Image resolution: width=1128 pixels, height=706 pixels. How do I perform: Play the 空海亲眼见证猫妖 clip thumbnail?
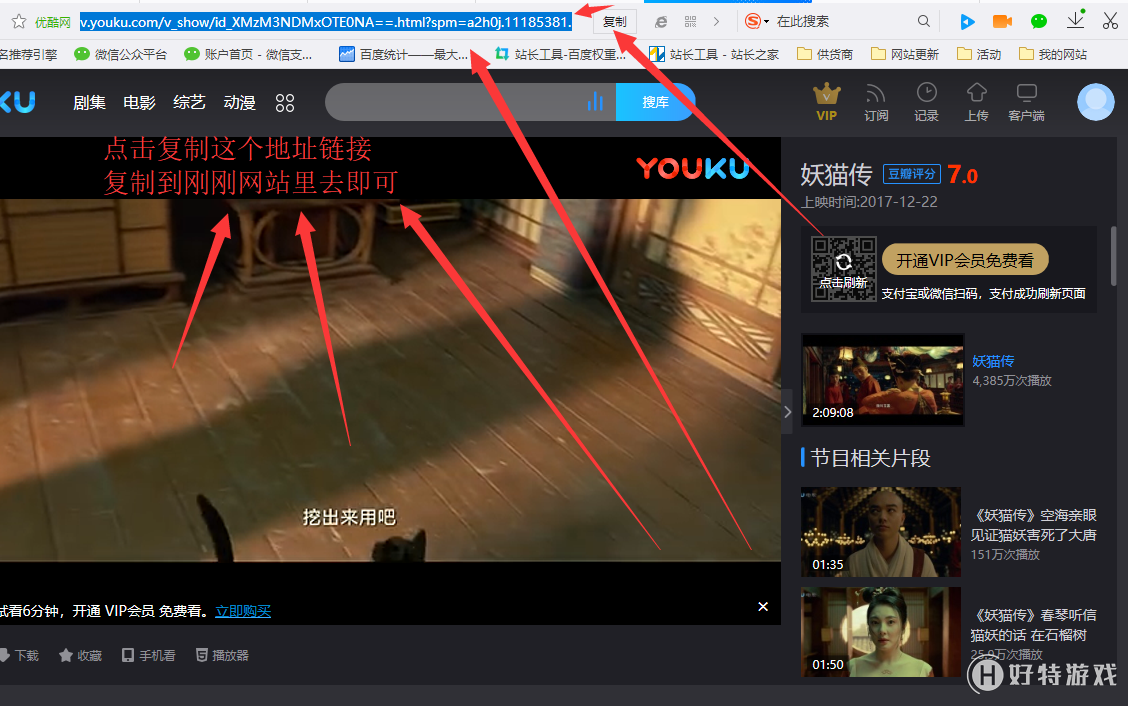pyautogui.click(x=881, y=532)
